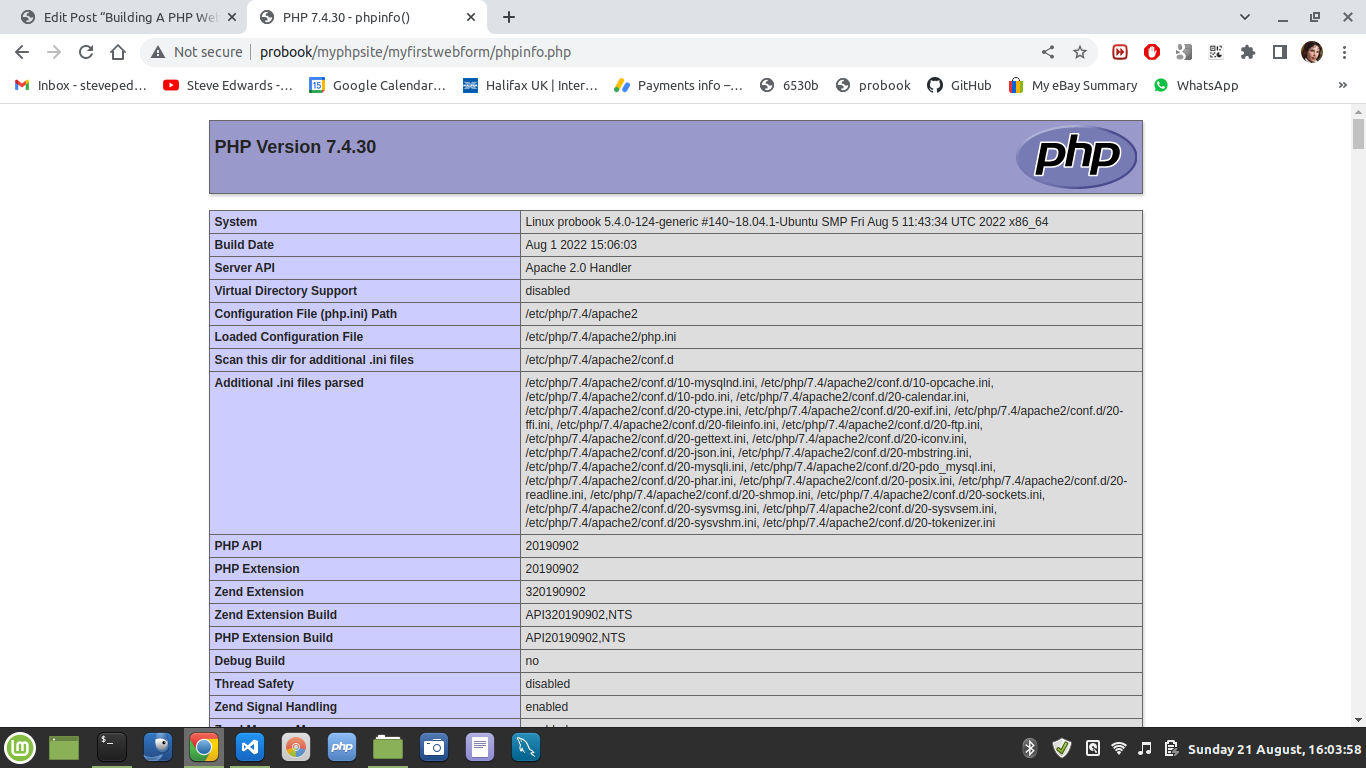
Task: Open MySQL Workbench from the panel
Action: pos(526,747)
